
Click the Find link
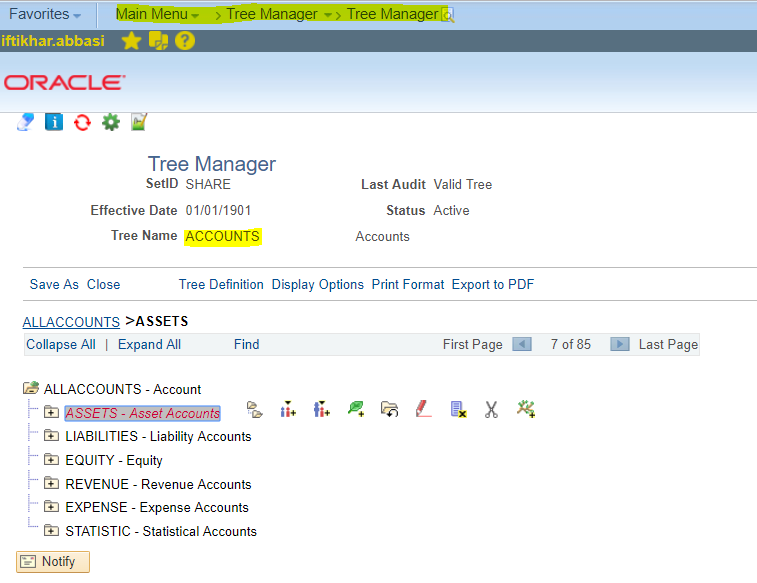pyautogui.click(x=247, y=345)
